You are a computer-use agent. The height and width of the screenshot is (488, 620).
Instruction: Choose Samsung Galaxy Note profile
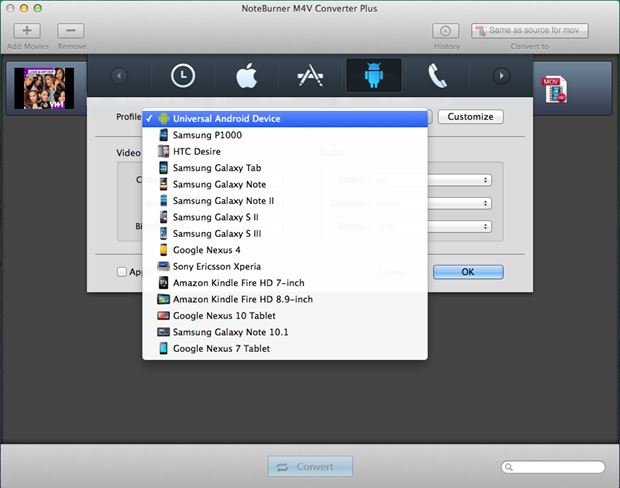click(285, 184)
